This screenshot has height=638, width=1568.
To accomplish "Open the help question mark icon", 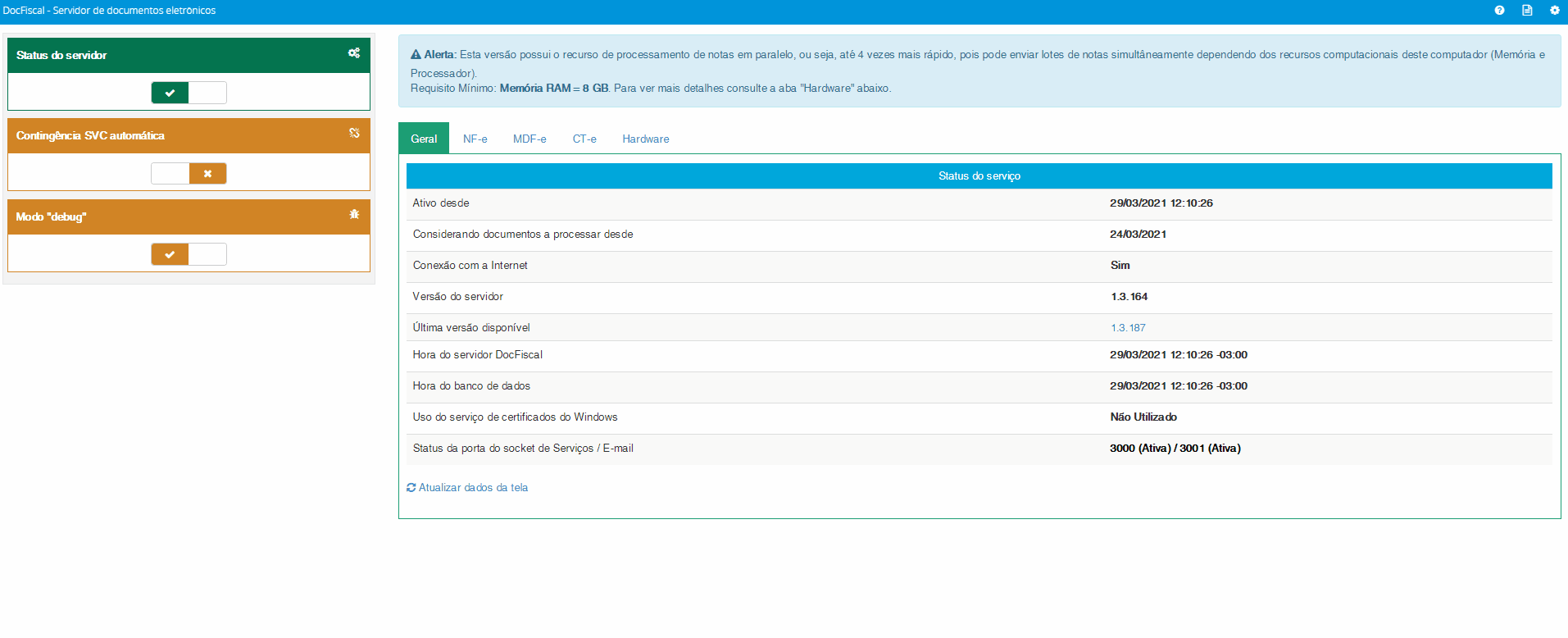I will point(1499,11).
